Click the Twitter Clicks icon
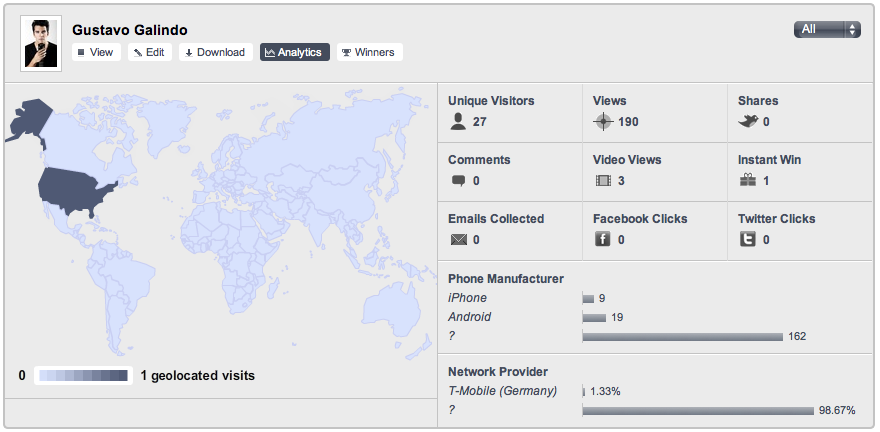Viewport: 880px width, 432px height. pos(748,240)
